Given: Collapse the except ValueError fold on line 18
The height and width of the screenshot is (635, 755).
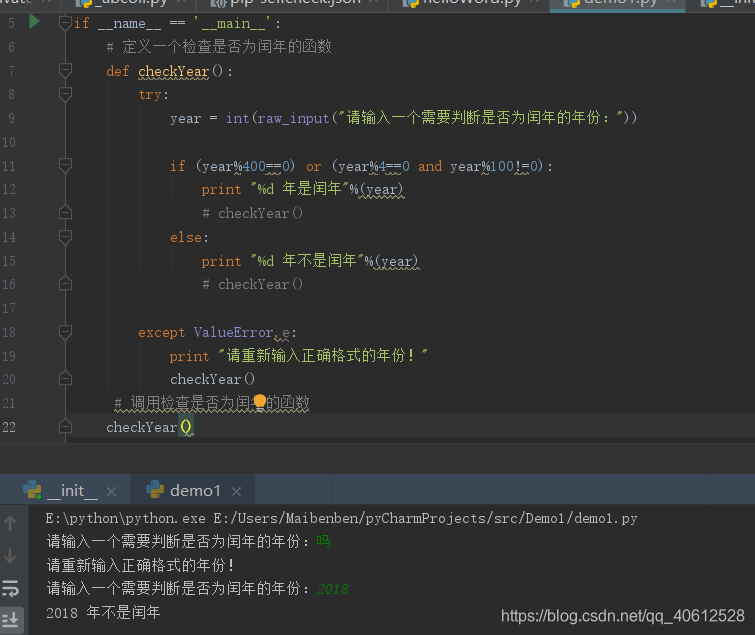Looking at the screenshot, I should coord(65,332).
